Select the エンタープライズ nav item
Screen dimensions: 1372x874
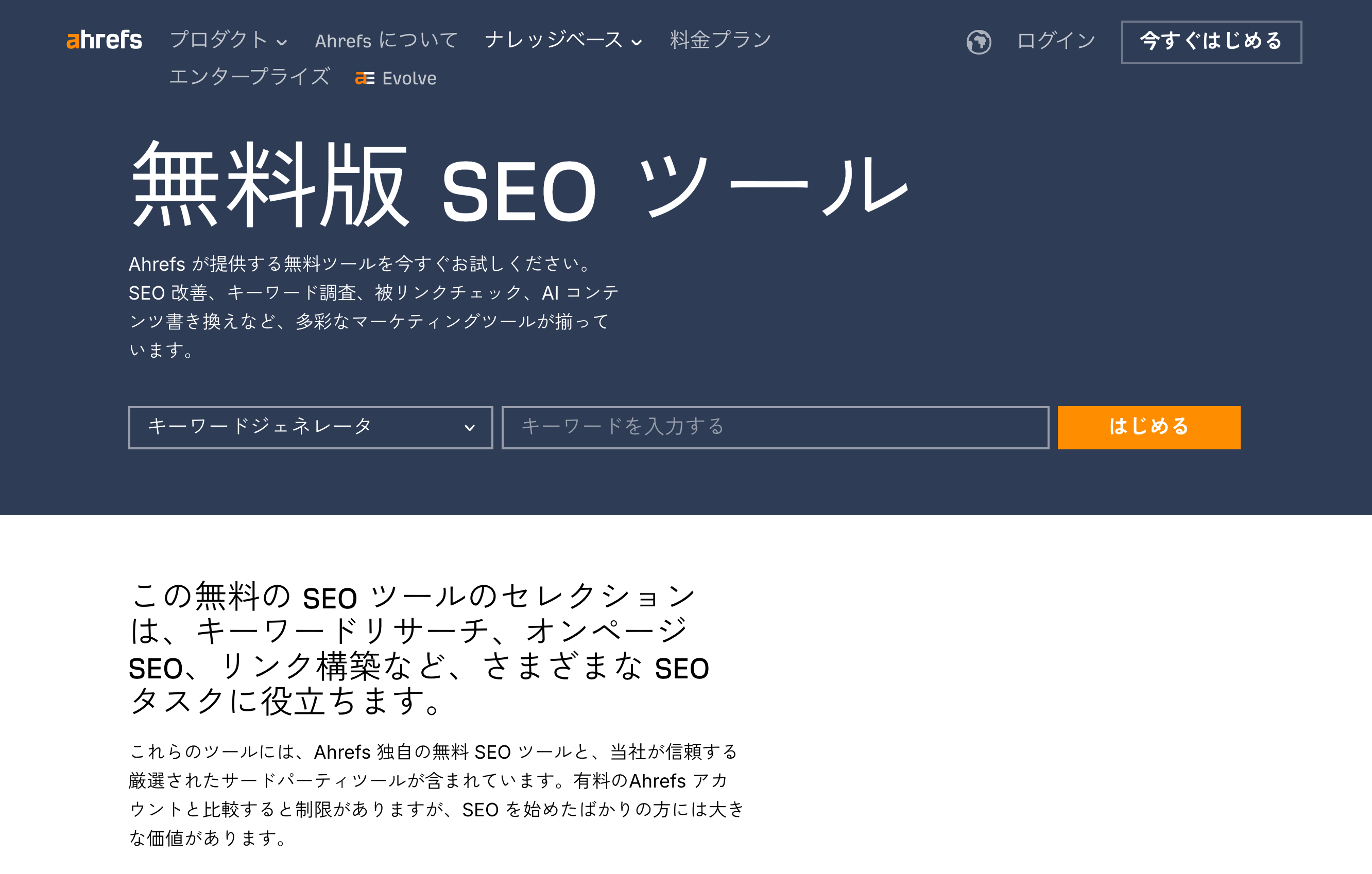click(x=250, y=77)
